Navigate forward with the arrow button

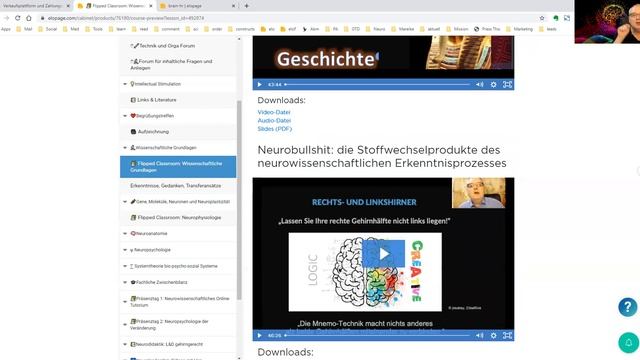[x=7, y=18]
